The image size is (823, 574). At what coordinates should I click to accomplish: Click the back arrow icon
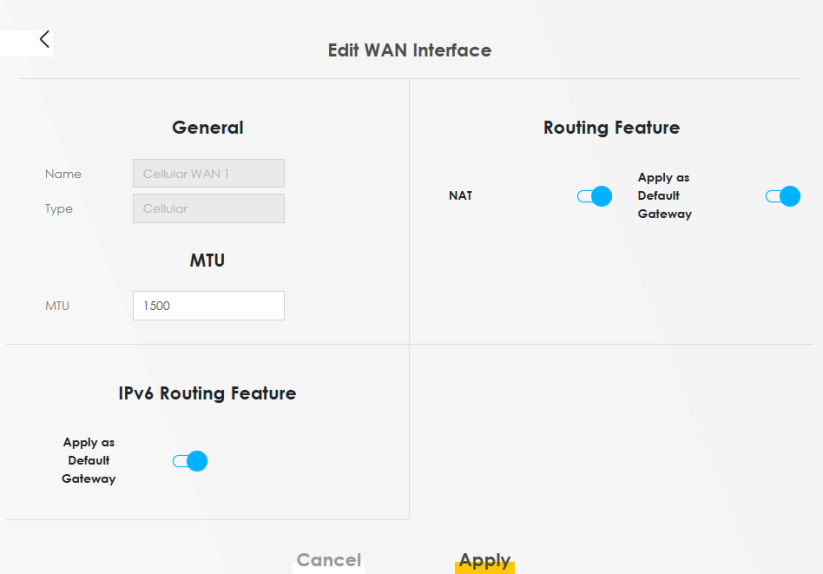44,39
